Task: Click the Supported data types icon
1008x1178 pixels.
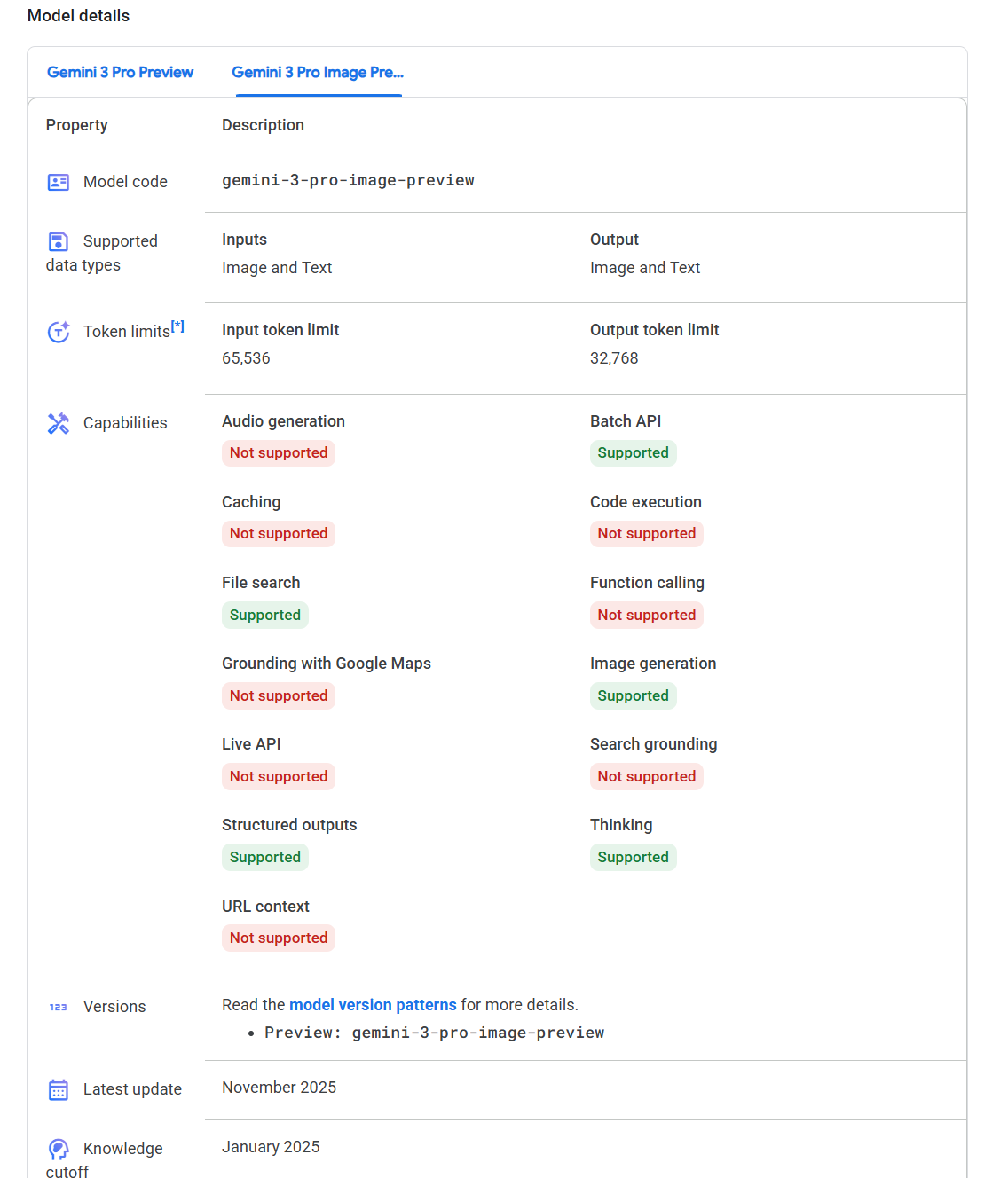Action: click(59, 241)
